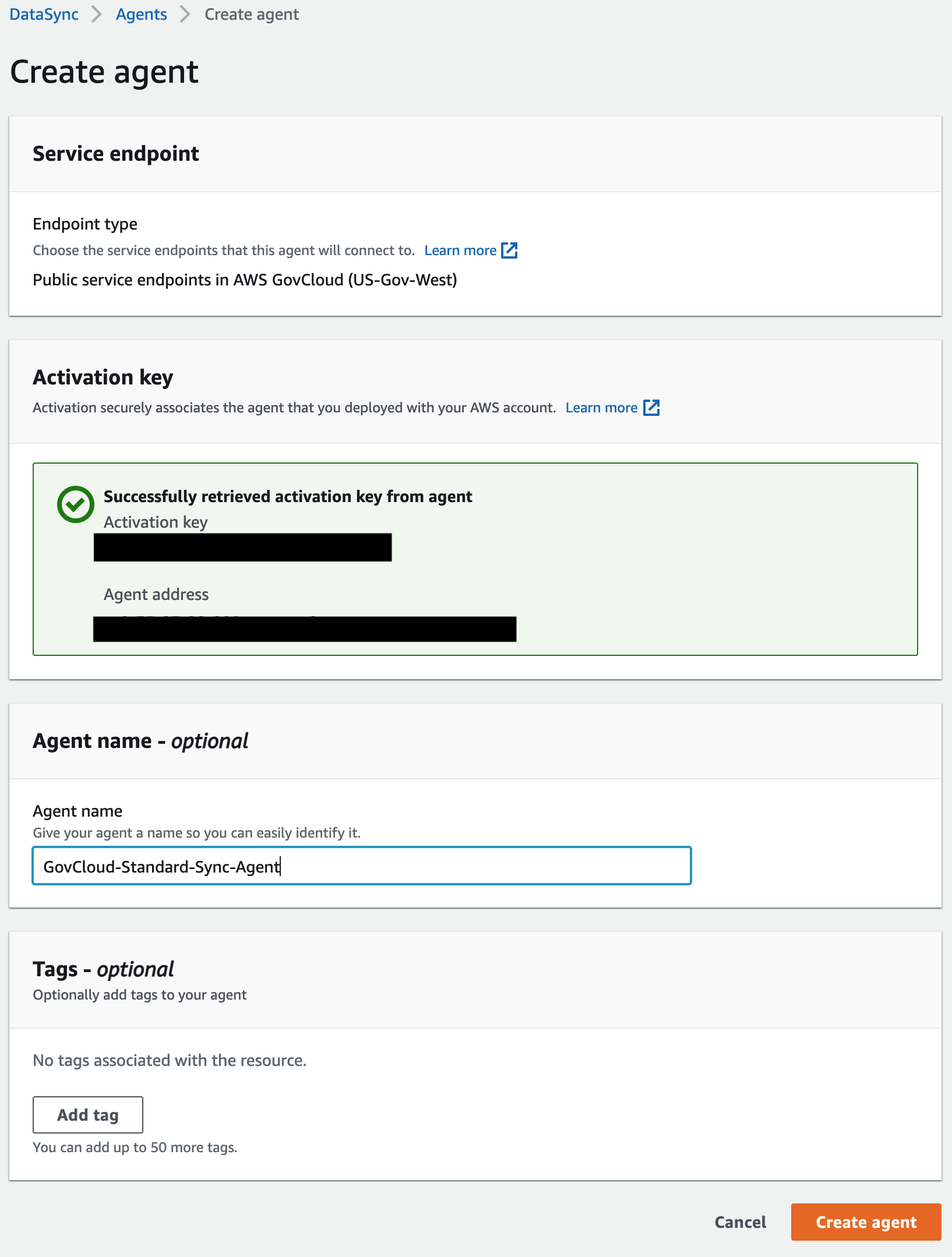Open Activation key Learn more link
952x1257 pixels.
pos(601,408)
